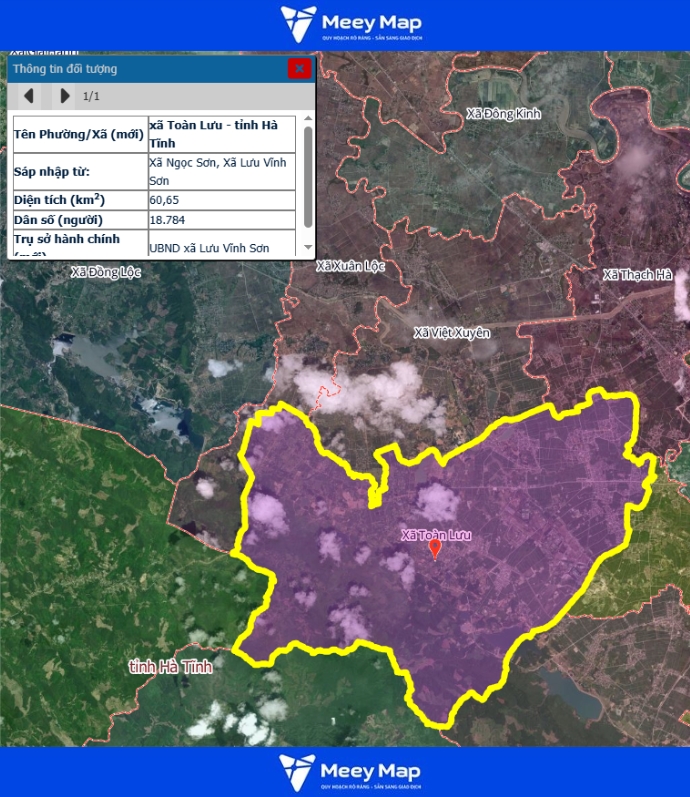Select Xã Đông Kinh on the map

pyautogui.click(x=503, y=114)
